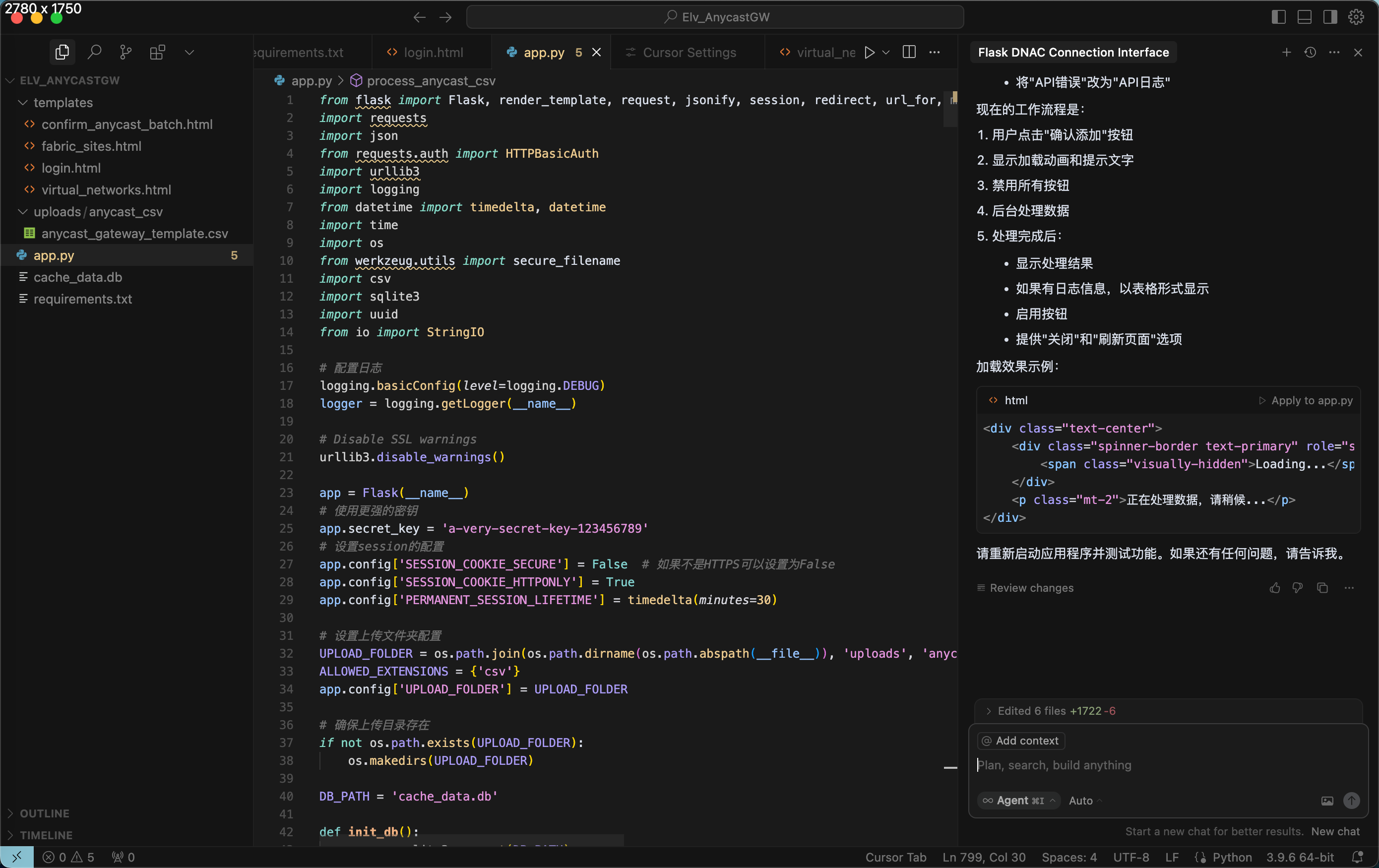Toggle the bottom panel layout icon
This screenshot has width=1379, height=868.
click(x=1304, y=17)
